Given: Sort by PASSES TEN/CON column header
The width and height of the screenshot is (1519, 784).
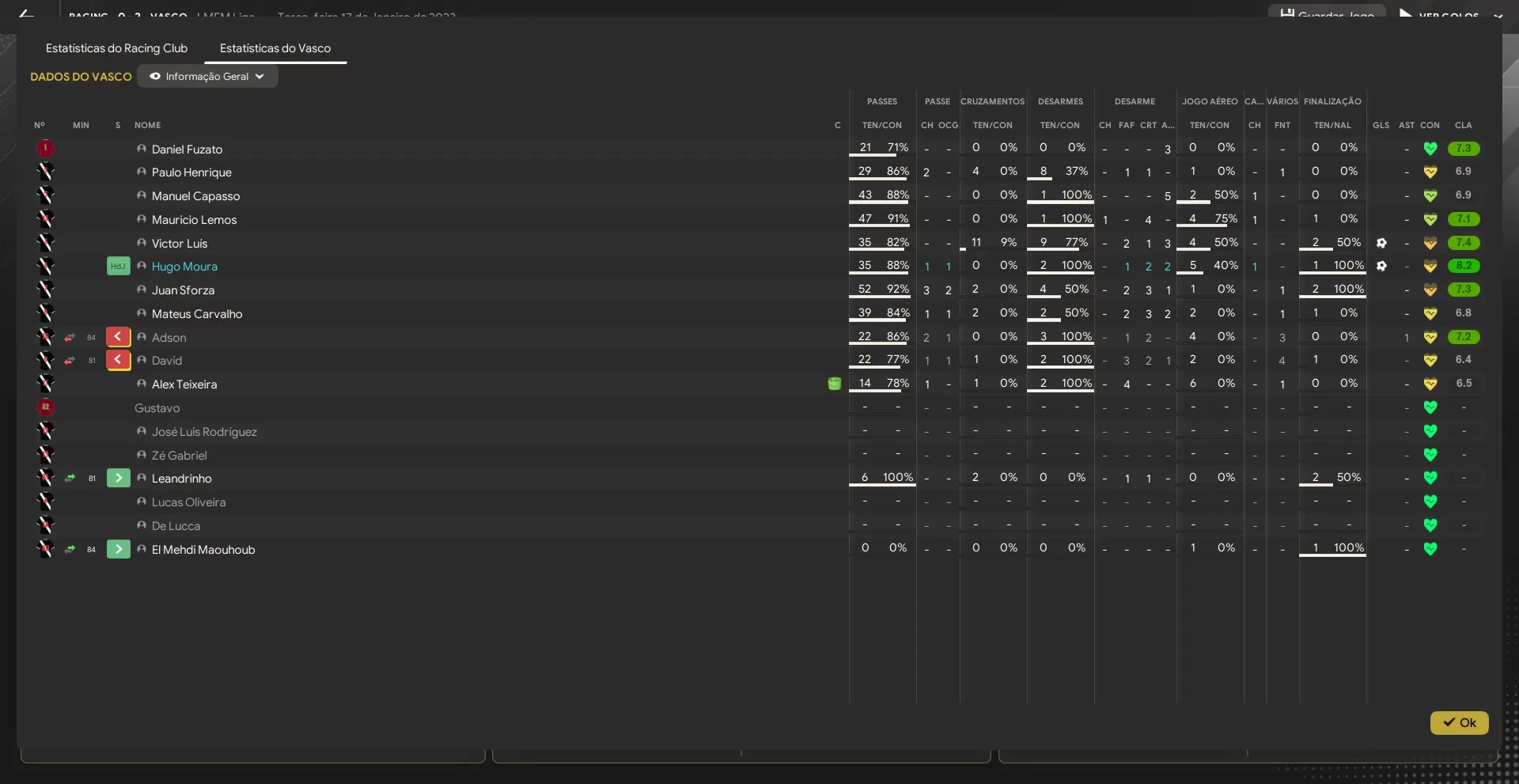Looking at the screenshot, I should [881, 125].
